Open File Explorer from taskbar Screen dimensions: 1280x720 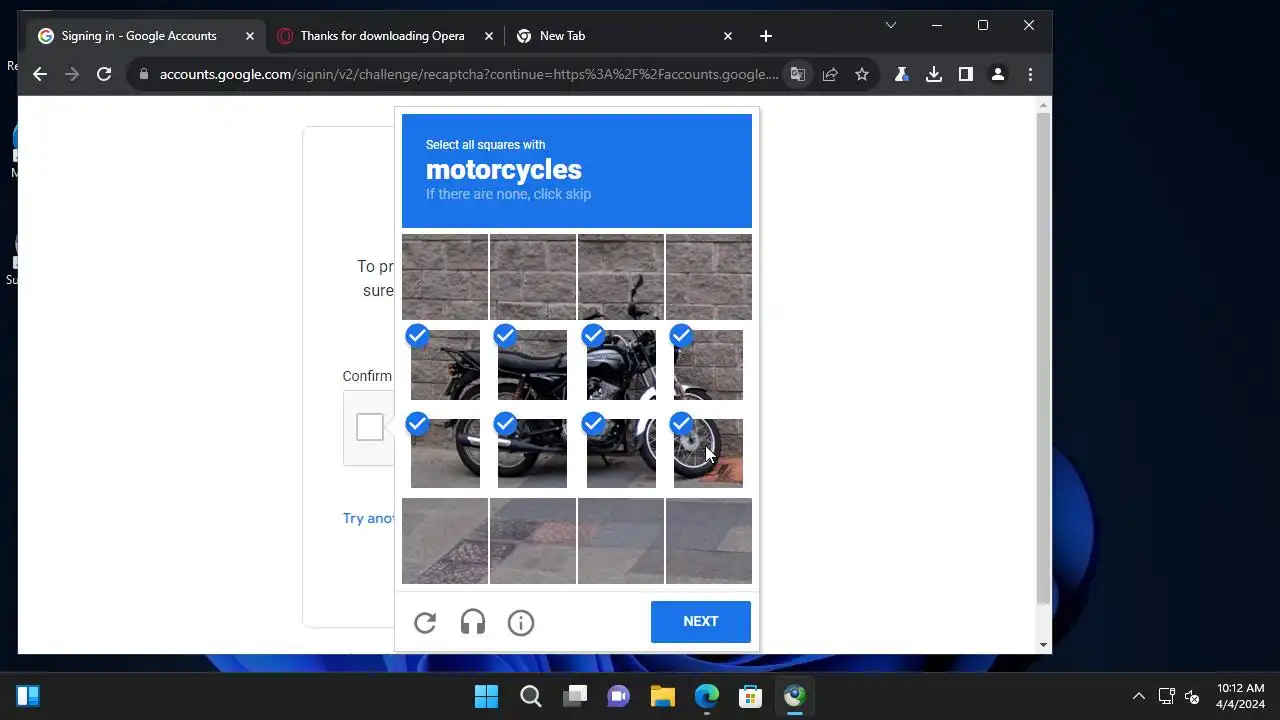[663, 696]
